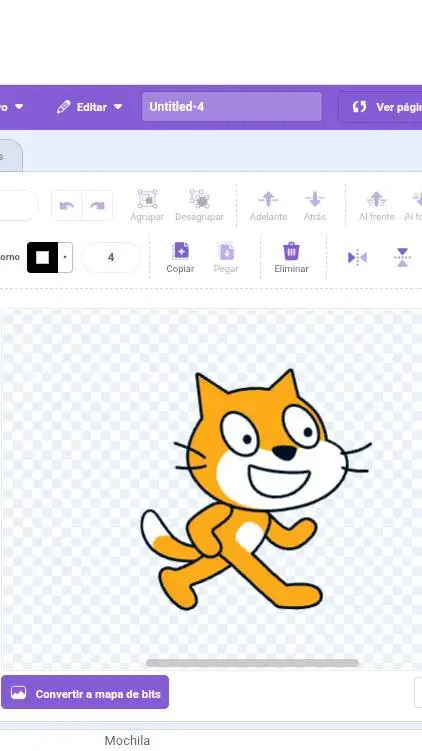
Task: Bring selection Al frente
Action: click(376, 205)
